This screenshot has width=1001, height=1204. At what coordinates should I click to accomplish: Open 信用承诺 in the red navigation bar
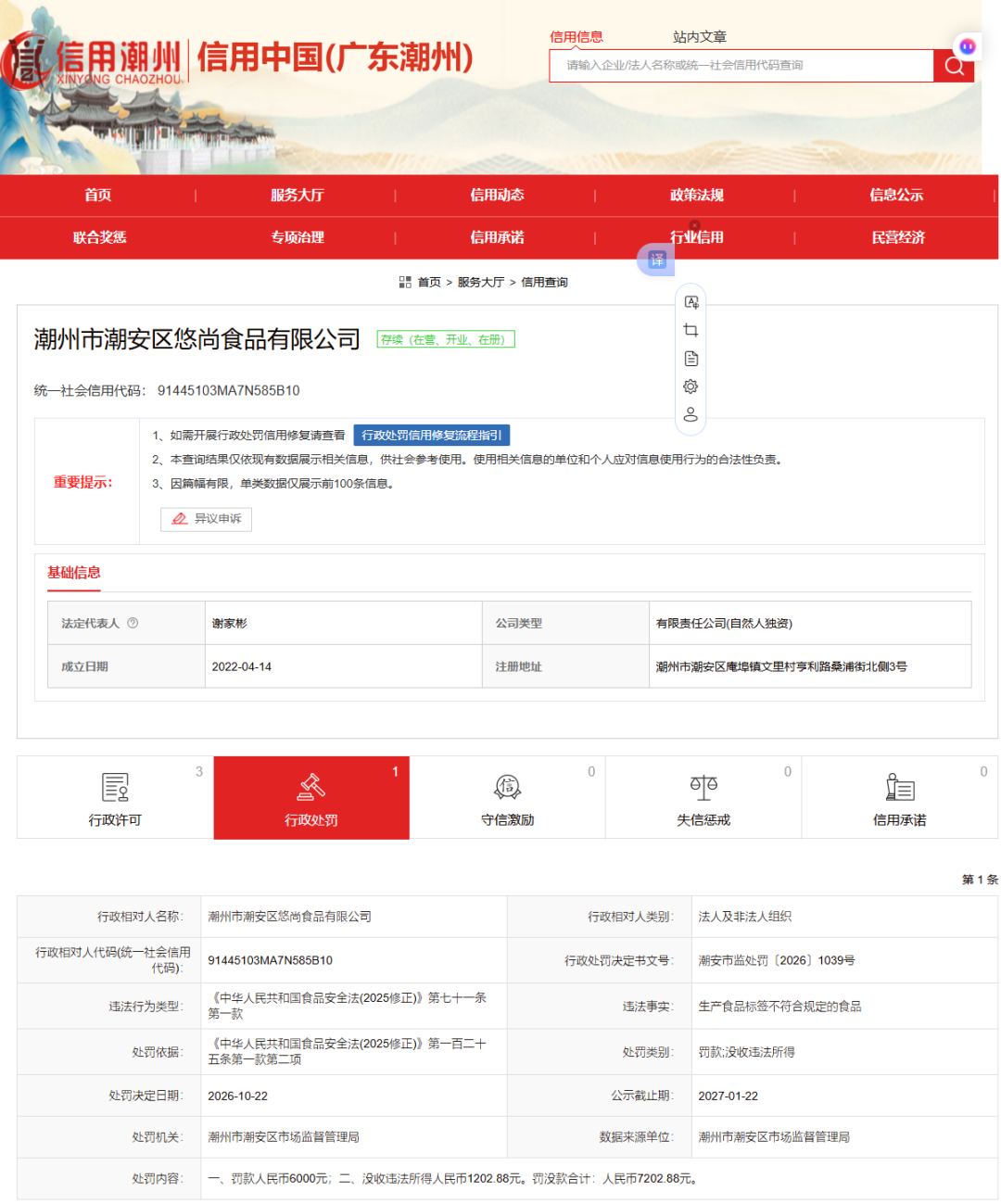click(497, 237)
